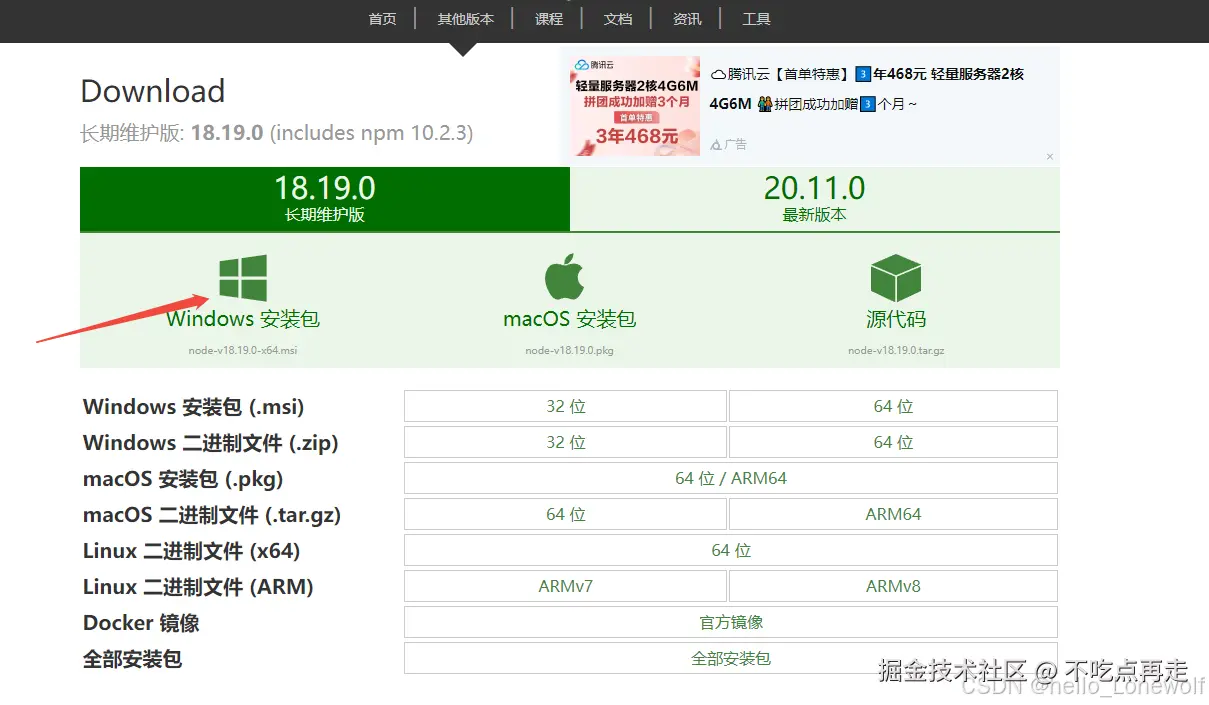Click the 长期维护版 18.19.0 version subtitle
Viewport: 1209px width, 705px height.
tap(277, 133)
